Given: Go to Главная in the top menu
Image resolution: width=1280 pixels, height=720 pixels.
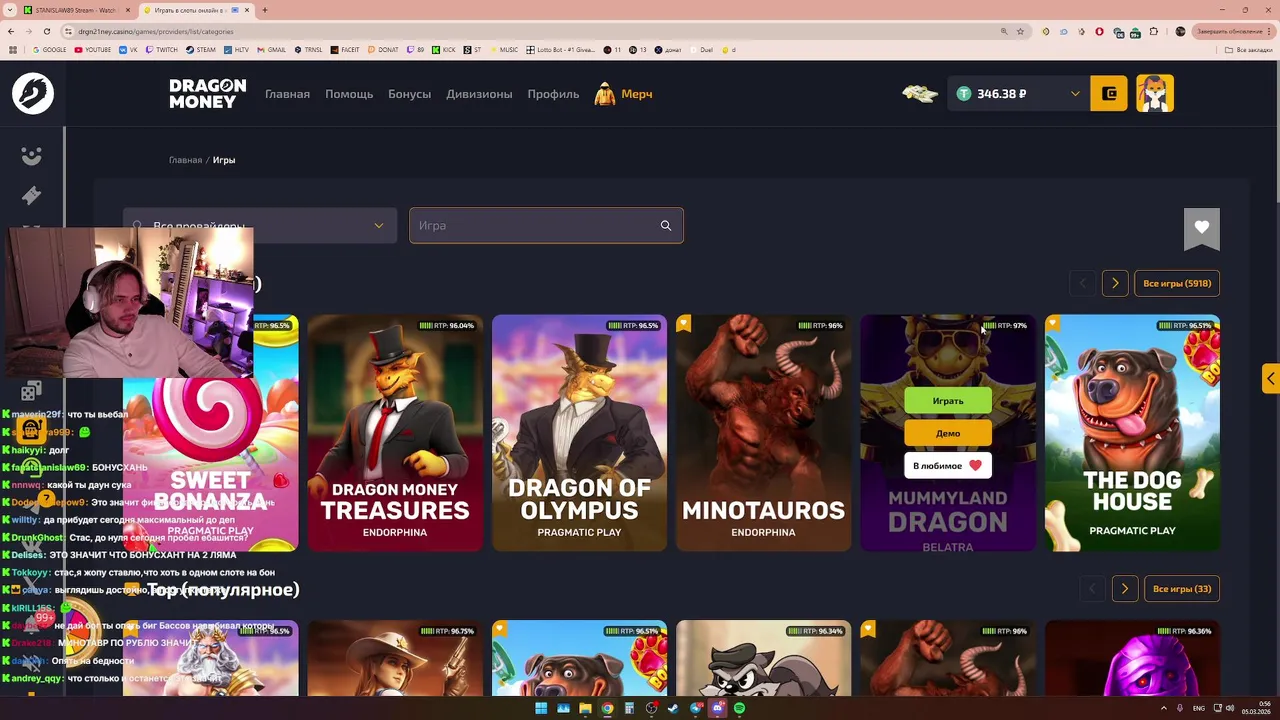Looking at the screenshot, I should [x=287, y=94].
